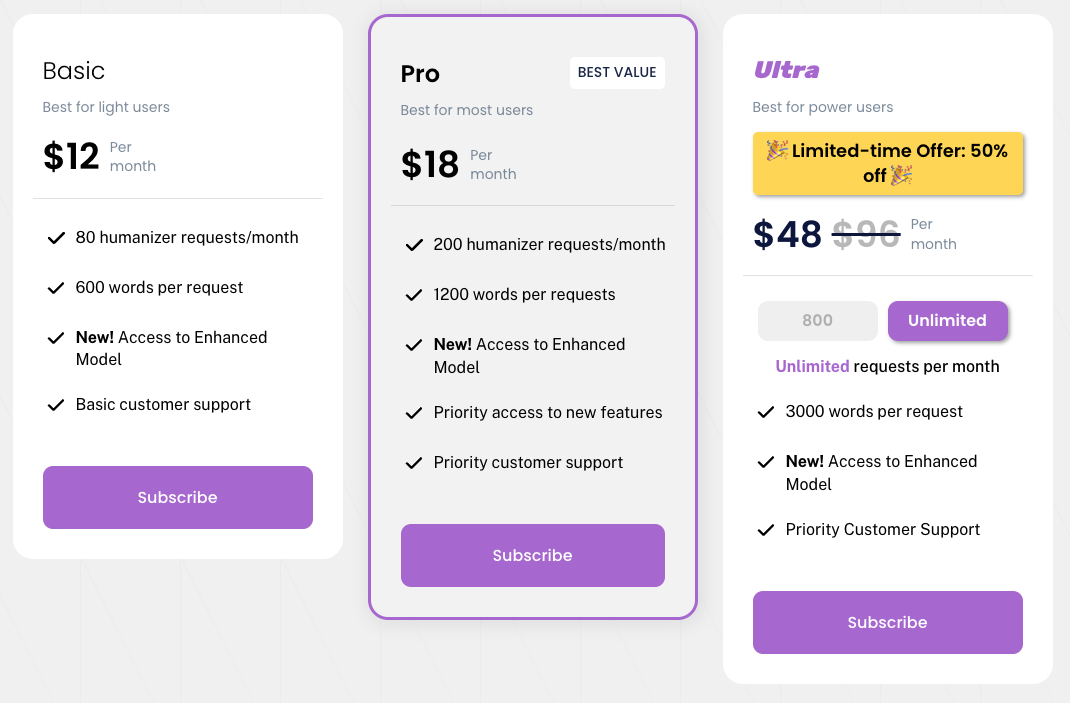Click the Pro plan heading
The height and width of the screenshot is (703, 1070).
coord(420,74)
